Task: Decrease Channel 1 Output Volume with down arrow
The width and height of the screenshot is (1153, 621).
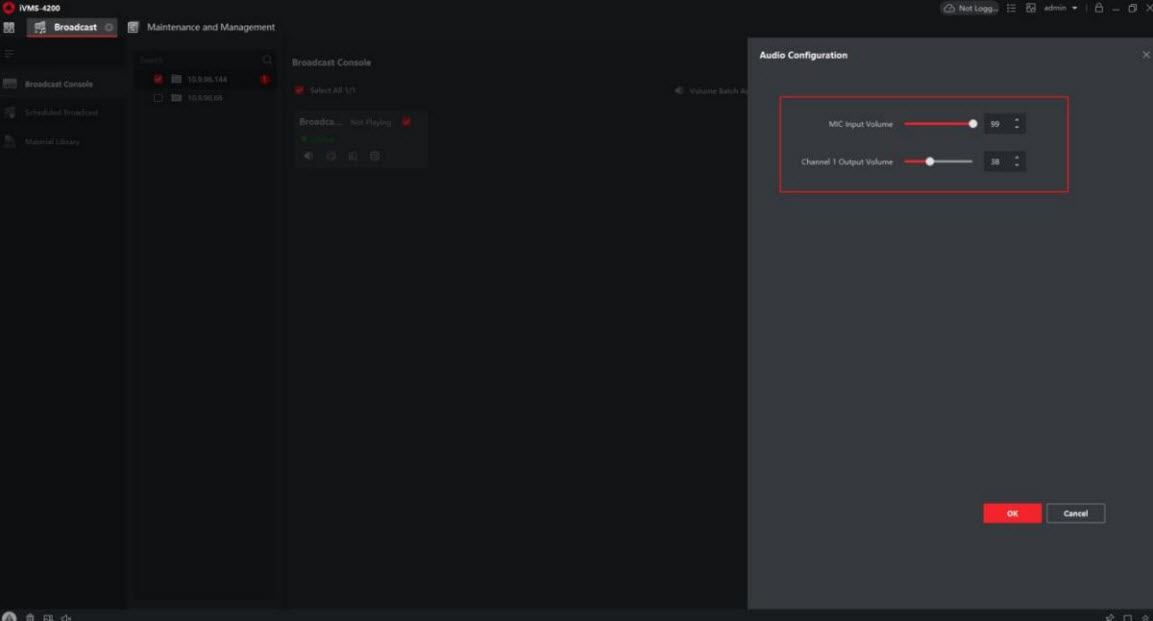Action: [x=1017, y=165]
